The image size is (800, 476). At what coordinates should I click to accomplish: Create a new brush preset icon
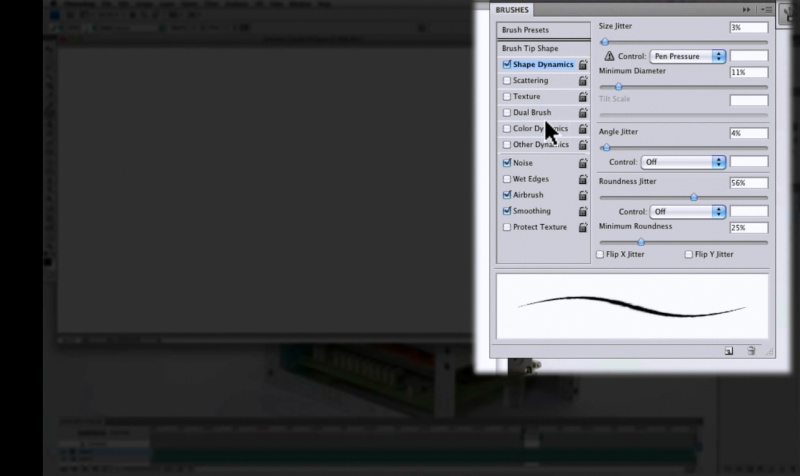pyautogui.click(x=729, y=350)
